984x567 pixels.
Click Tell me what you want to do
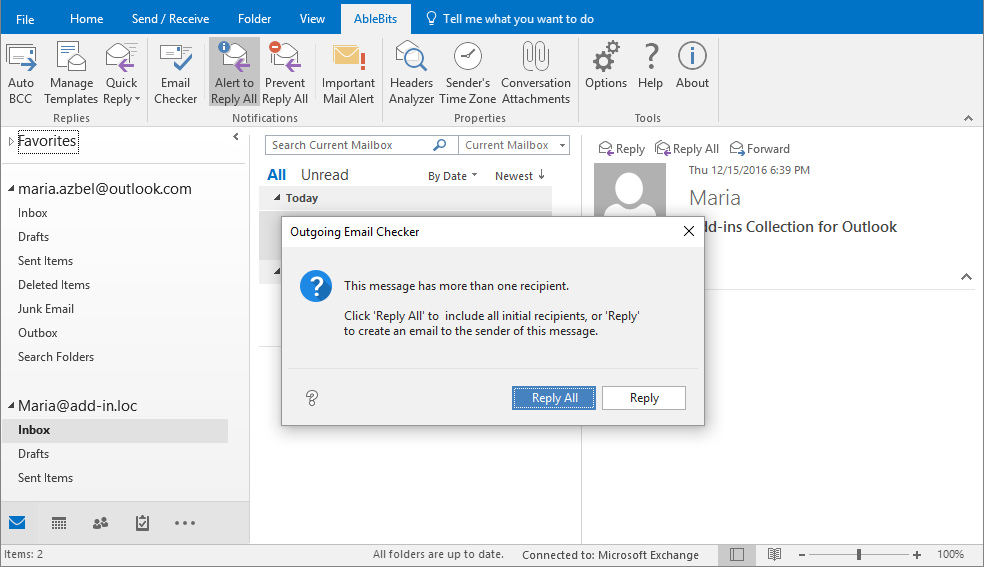point(510,19)
